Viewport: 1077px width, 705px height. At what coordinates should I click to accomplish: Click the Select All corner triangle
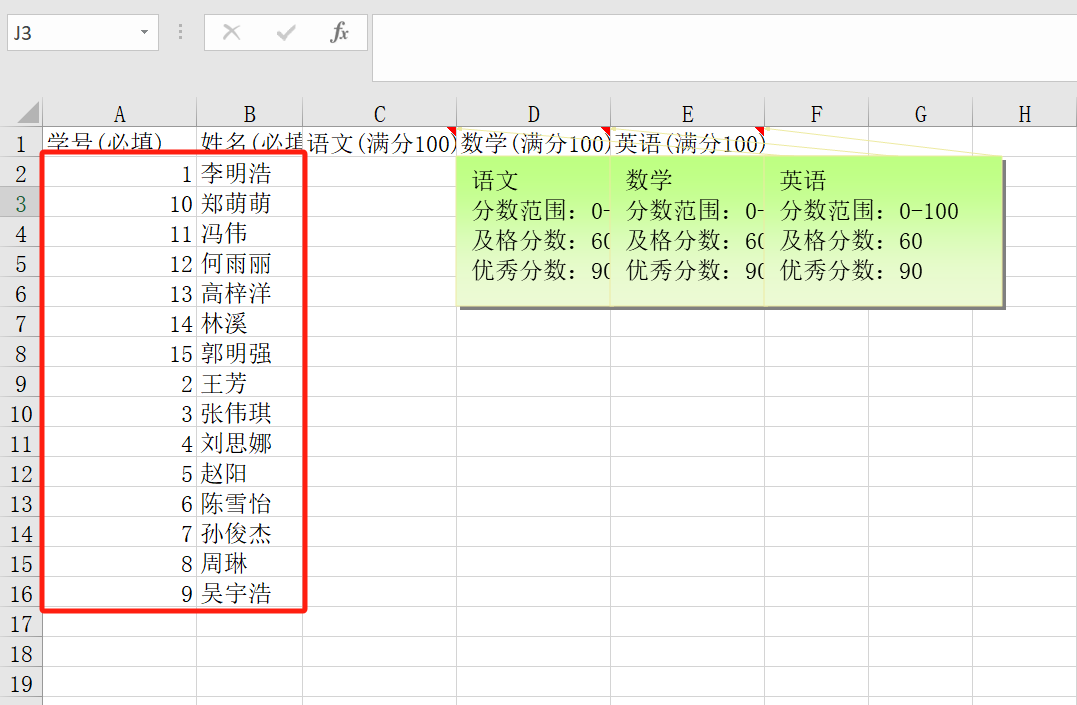pos(28,112)
